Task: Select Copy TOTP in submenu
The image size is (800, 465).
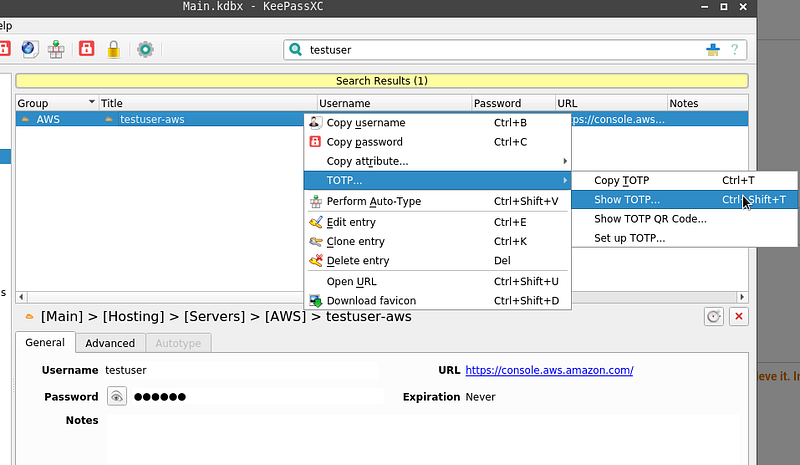Action: pos(684,180)
